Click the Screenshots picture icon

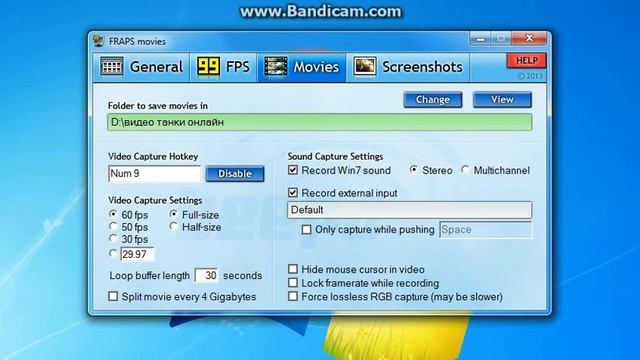364,66
